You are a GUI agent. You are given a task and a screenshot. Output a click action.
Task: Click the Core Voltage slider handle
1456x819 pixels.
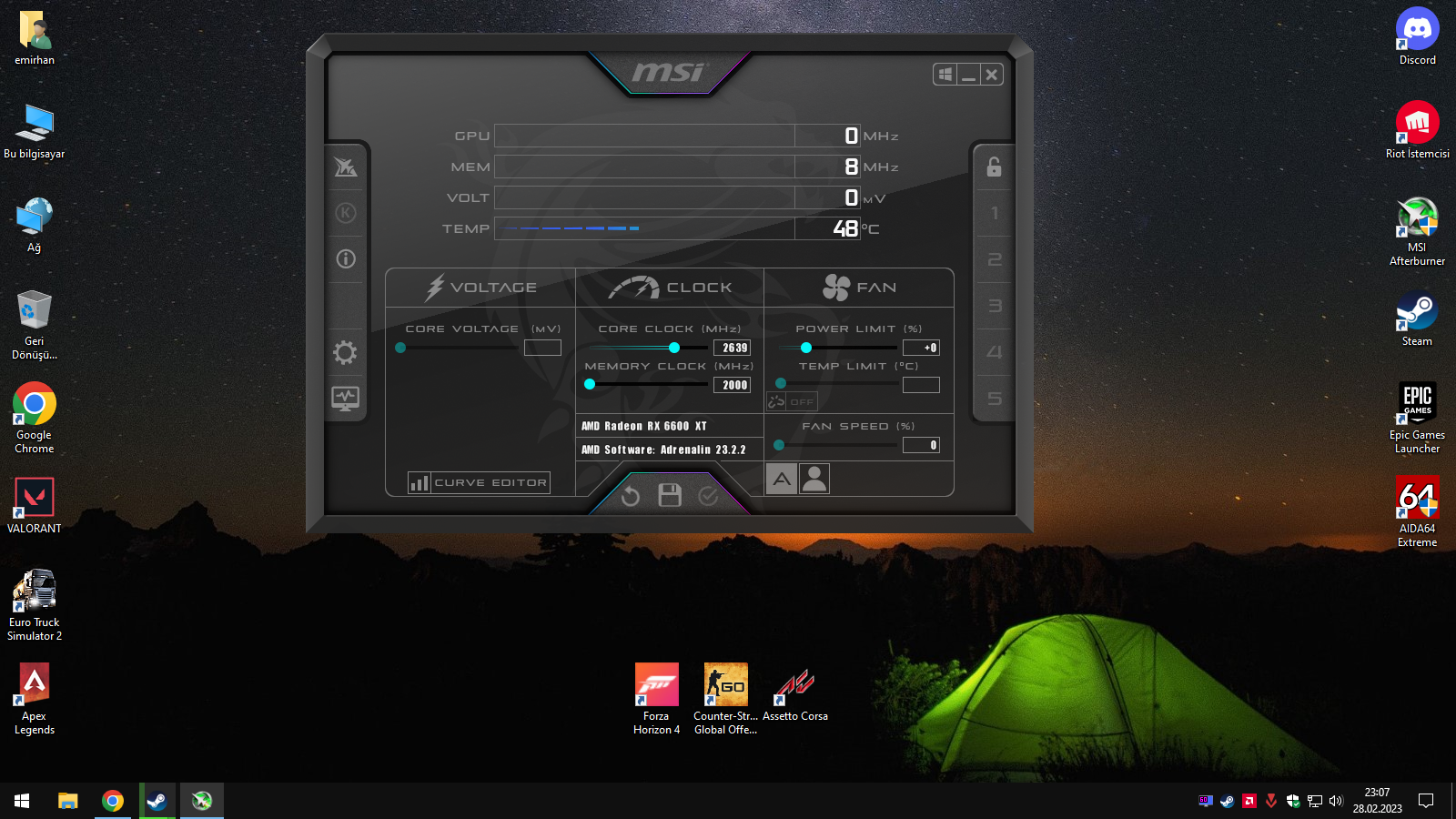(x=400, y=348)
